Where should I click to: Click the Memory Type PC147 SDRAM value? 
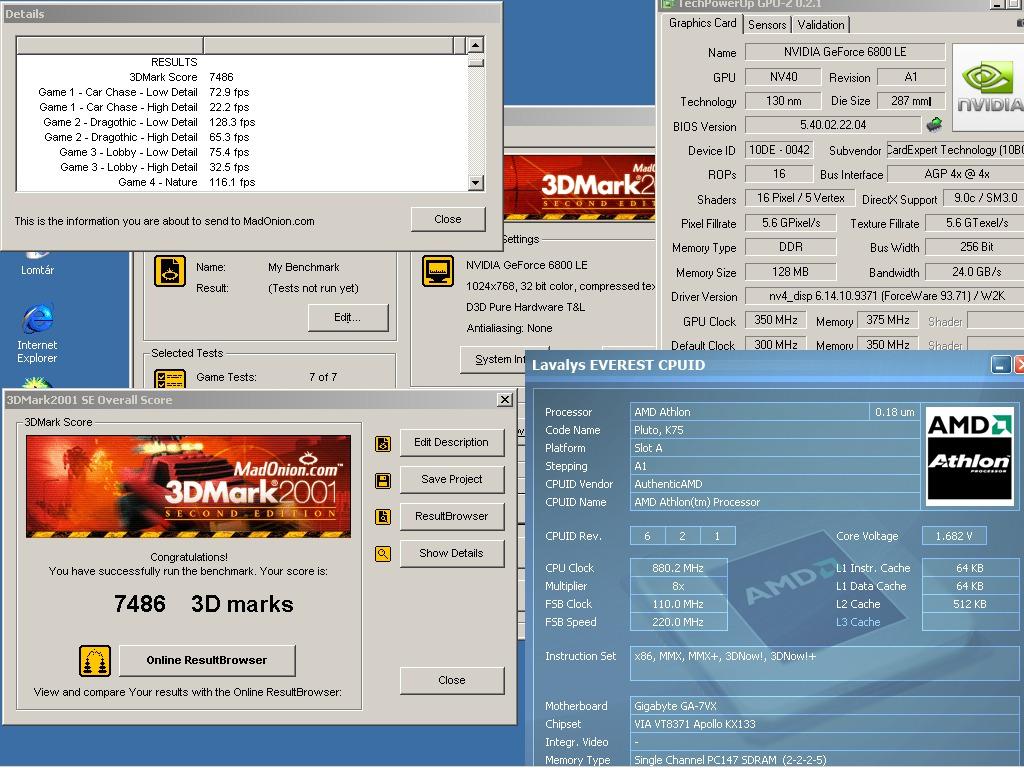click(x=826, y=760)
